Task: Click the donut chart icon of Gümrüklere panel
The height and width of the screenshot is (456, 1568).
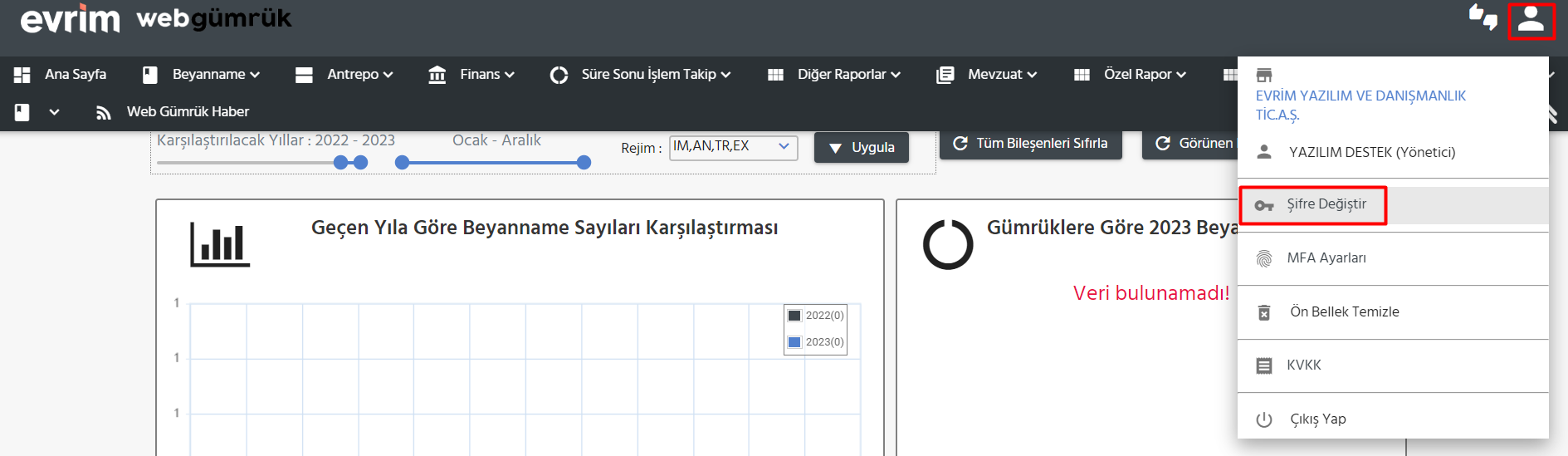Action: (948, 244)
